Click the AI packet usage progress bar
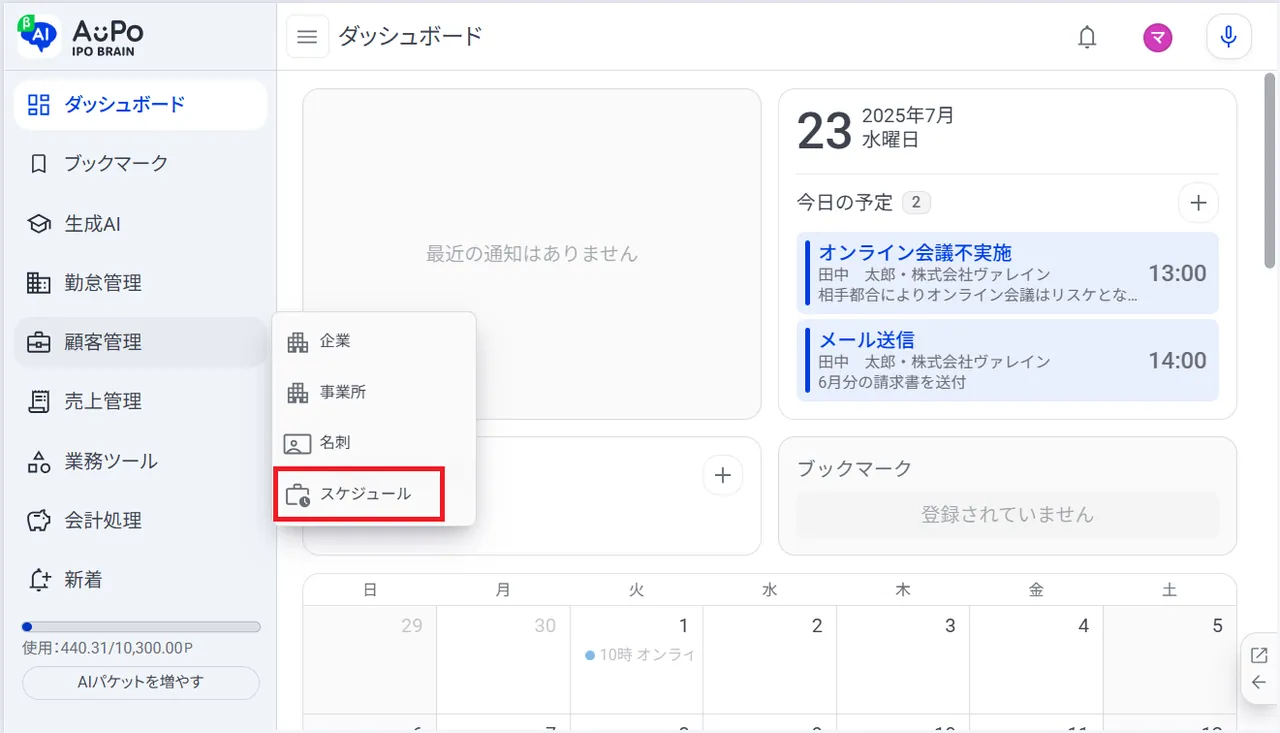This screenshot has width=1280, height=733. click(141, 627)
